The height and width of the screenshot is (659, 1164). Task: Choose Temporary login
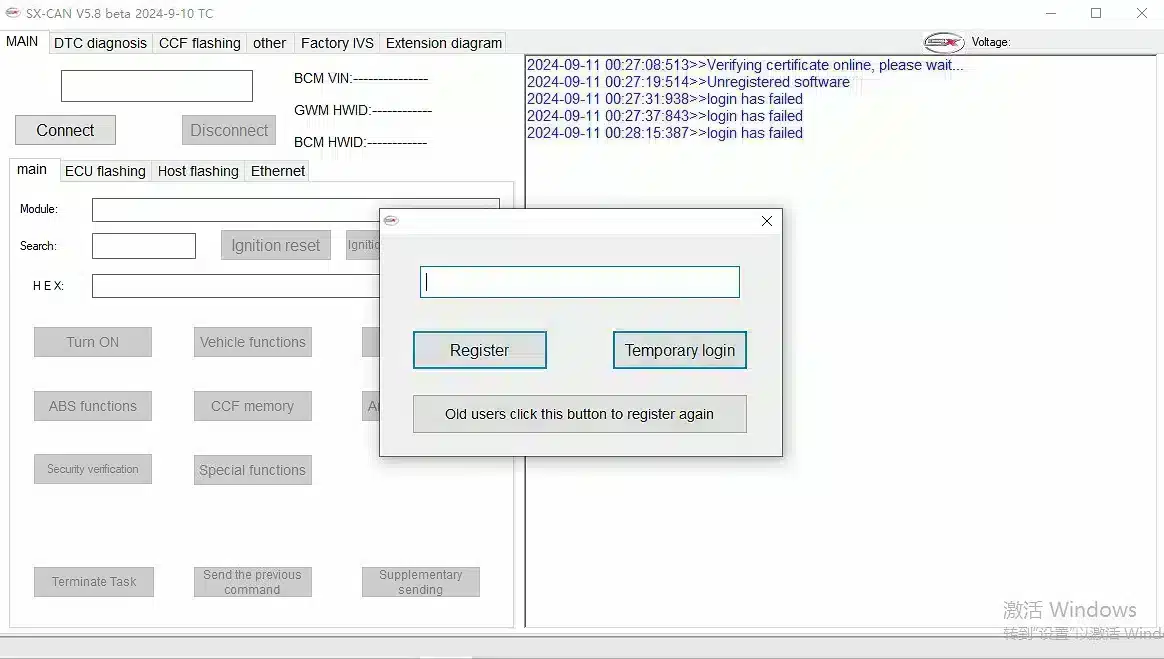(x=679, y=350)
